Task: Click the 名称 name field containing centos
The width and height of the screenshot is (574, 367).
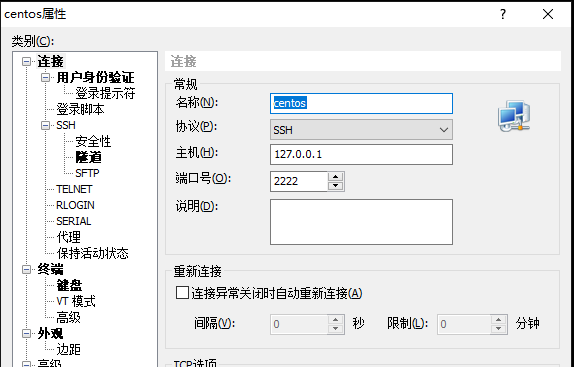Action: (361, 103)
